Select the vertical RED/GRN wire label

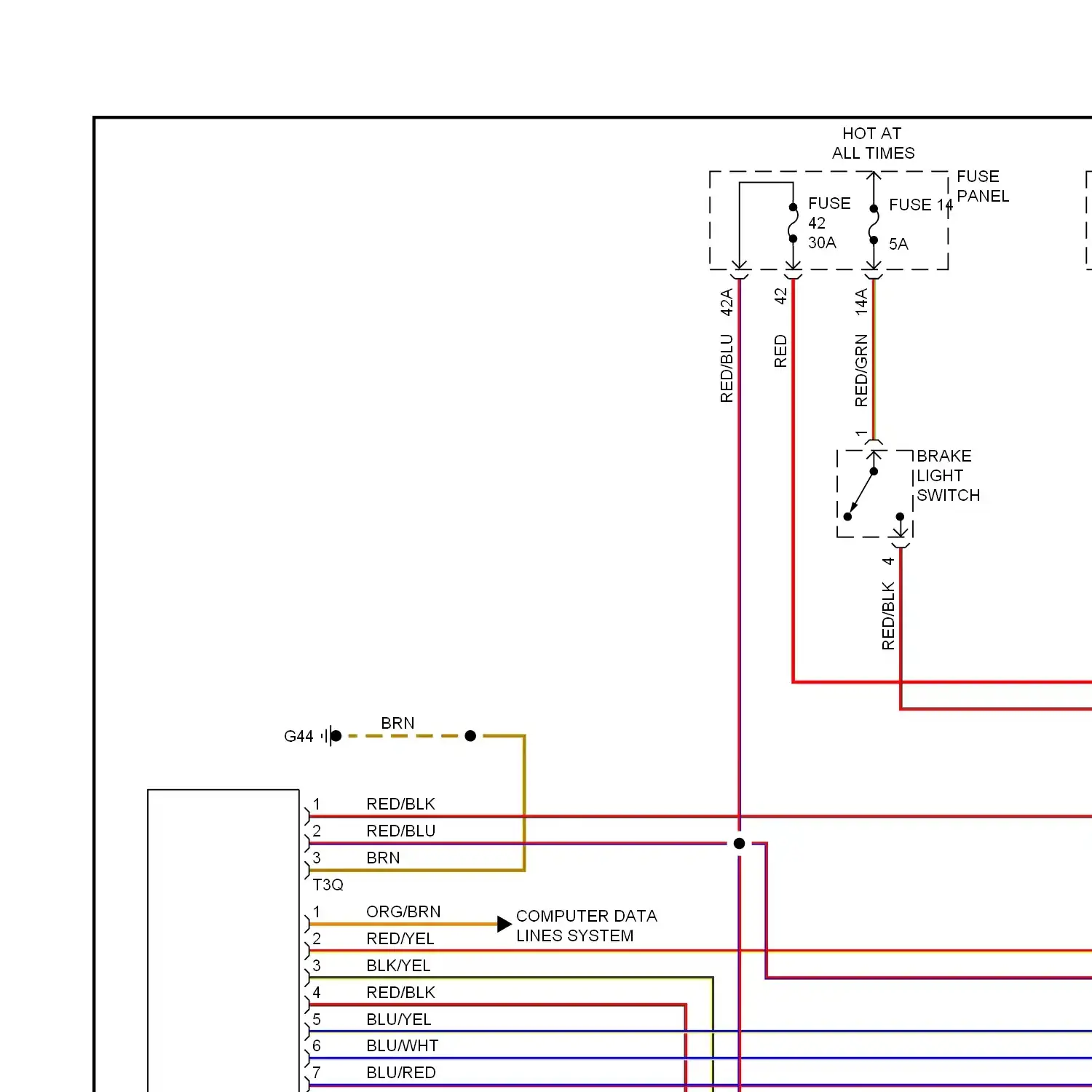[861, 371]
